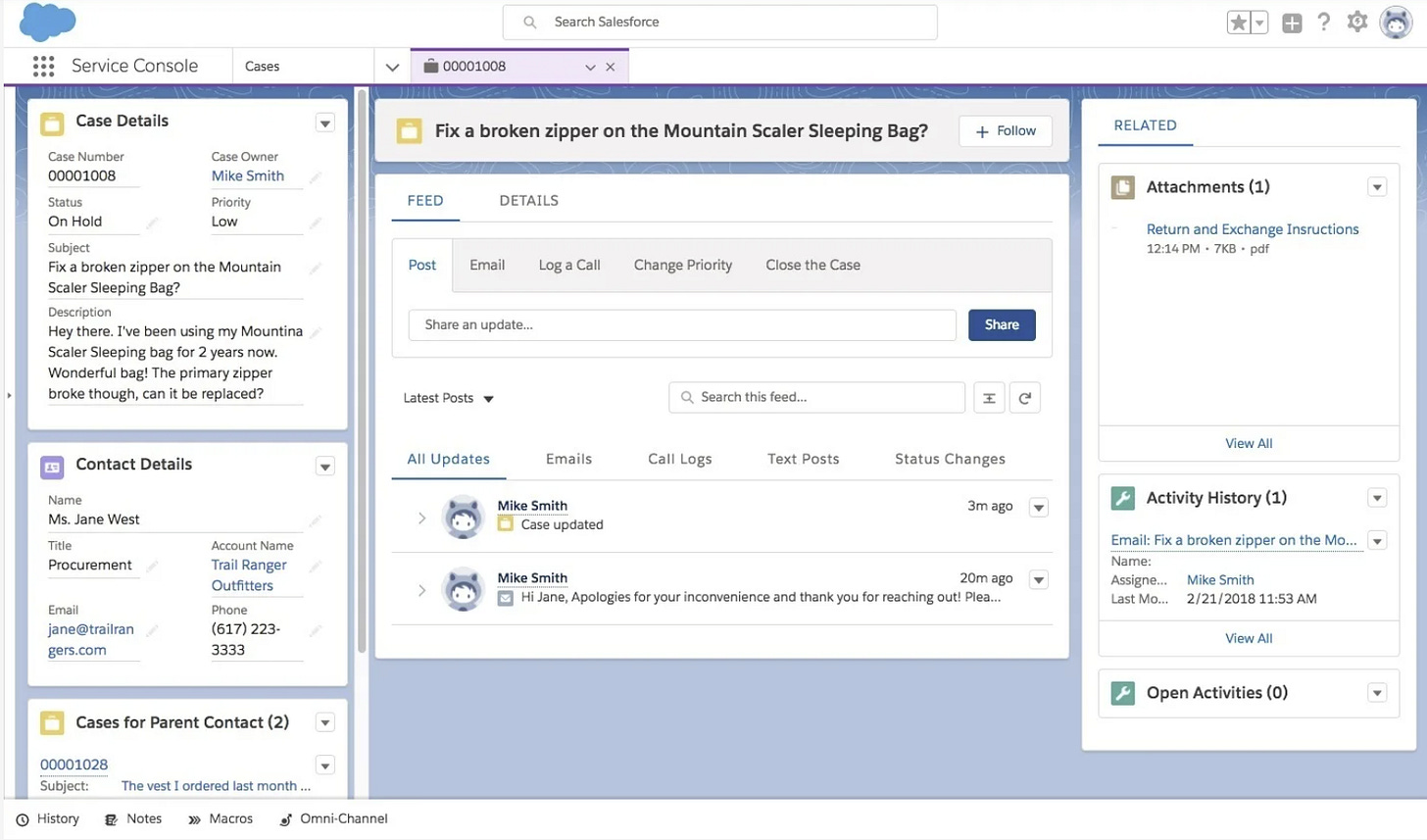Click the Search this feed field
1427x840 pixels.
click(x=816, y=397)
